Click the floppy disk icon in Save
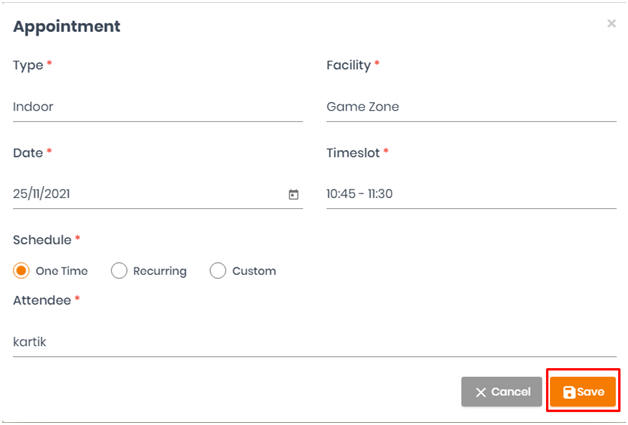628x425 pixels. [569, 392]
